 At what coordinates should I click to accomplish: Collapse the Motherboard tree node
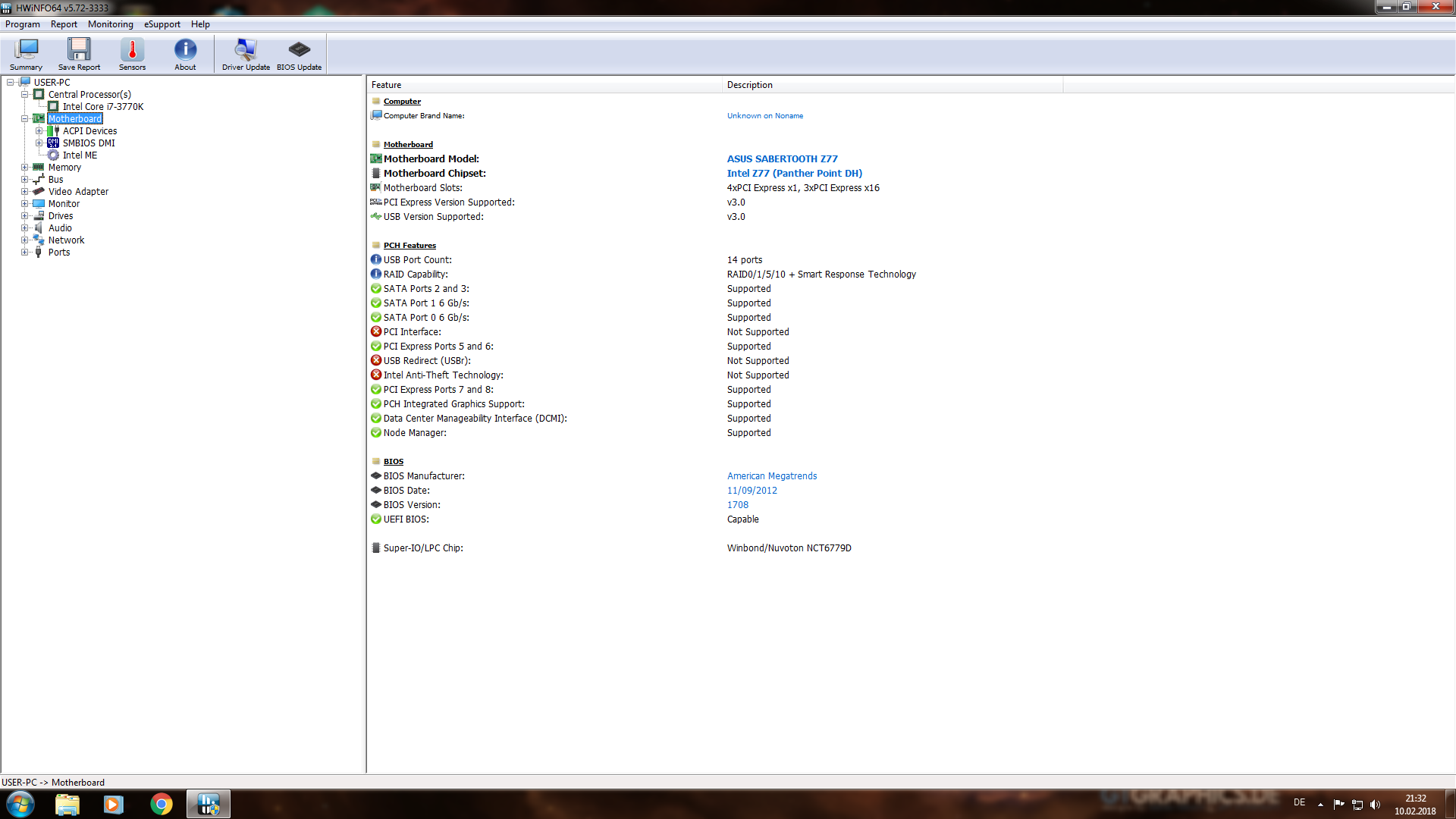pos(24,119)
